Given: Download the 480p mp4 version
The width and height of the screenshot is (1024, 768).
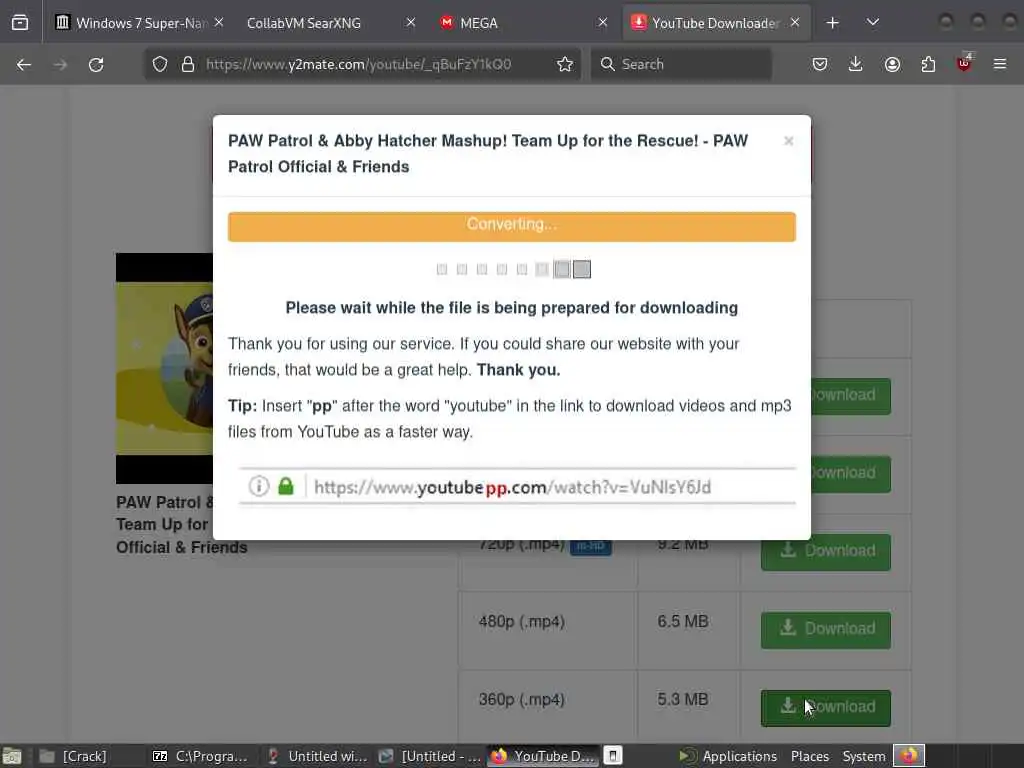Looking at the screenshot, I should click(825, 630).
